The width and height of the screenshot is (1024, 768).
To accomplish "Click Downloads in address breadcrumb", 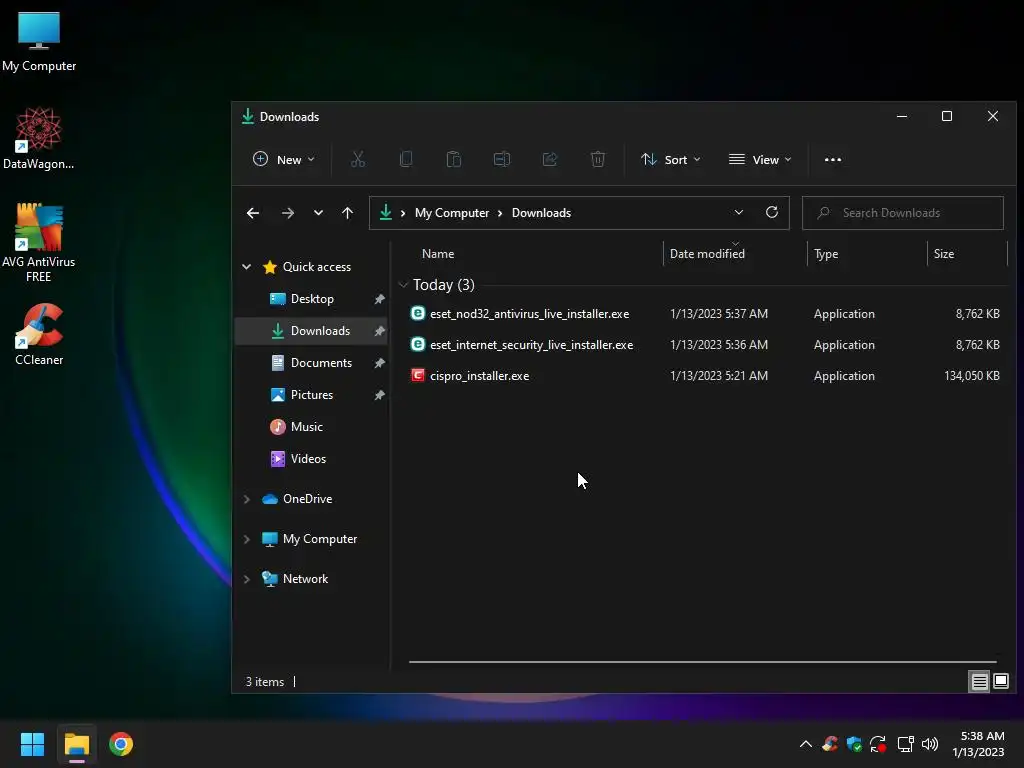I will click(541, 213).
